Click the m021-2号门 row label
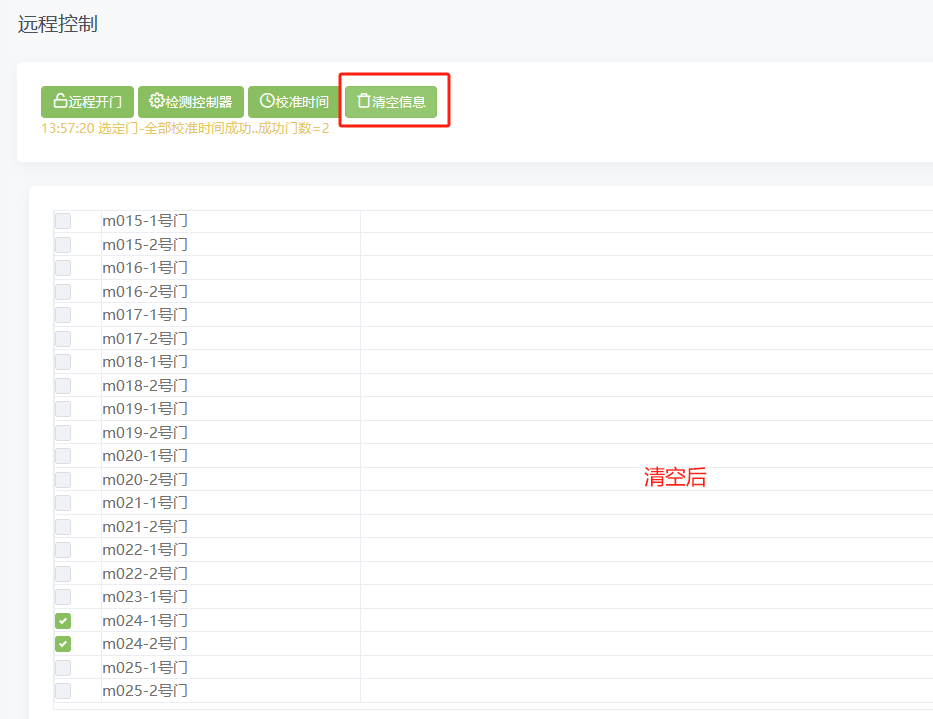 click(x=145, y=527)
